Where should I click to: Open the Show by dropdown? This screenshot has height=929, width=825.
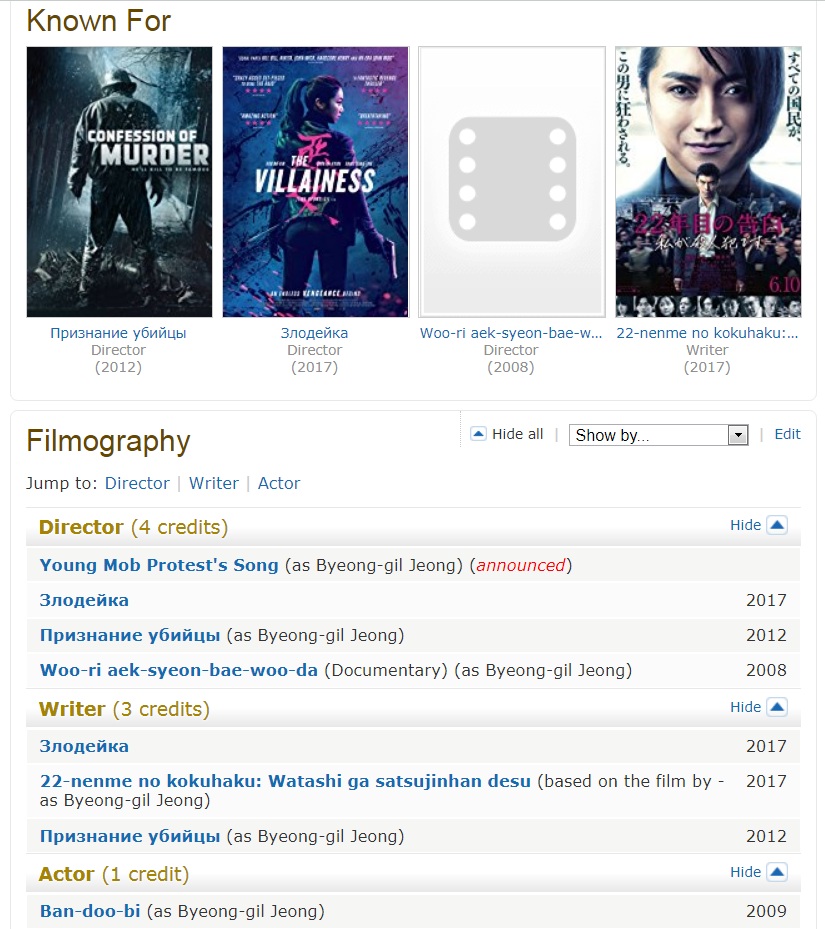point(658,435)
